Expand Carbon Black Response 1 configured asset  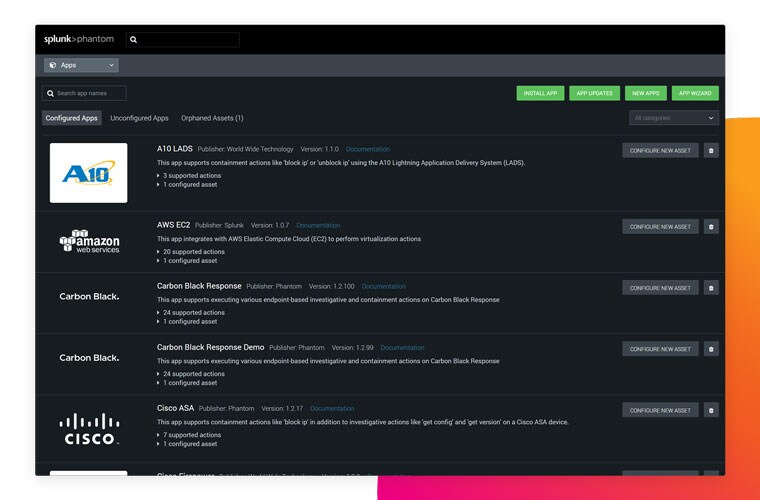tap(187, 322)
